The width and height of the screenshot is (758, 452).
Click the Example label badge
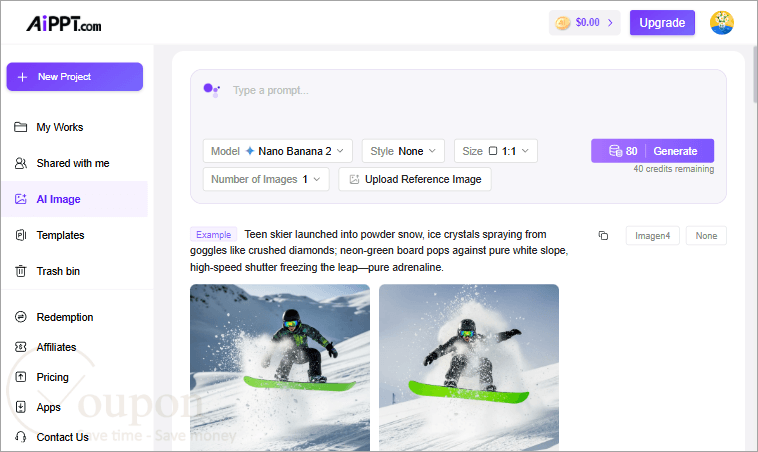(213, 234)
